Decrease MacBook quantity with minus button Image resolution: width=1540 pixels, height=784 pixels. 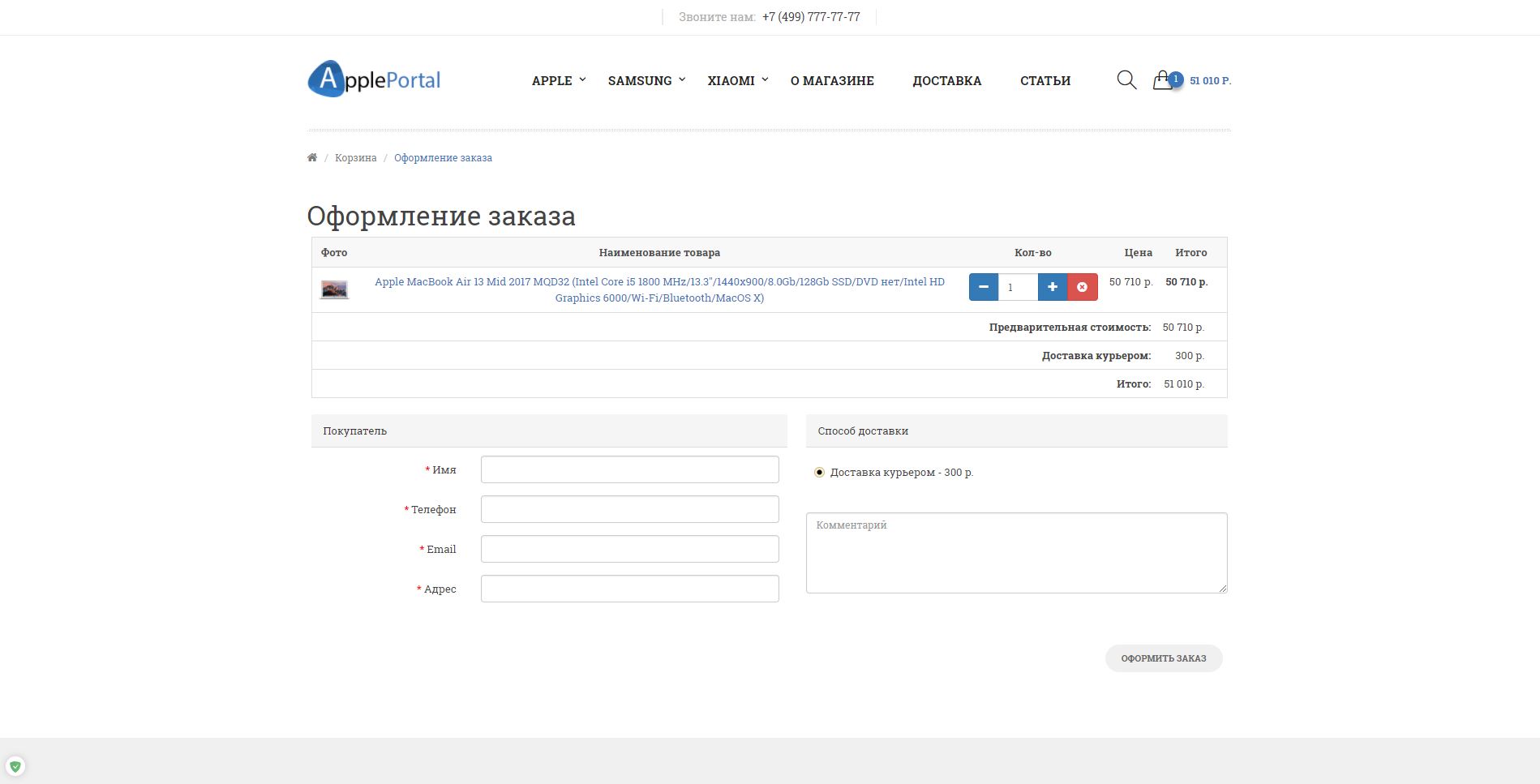coord(984,287)
